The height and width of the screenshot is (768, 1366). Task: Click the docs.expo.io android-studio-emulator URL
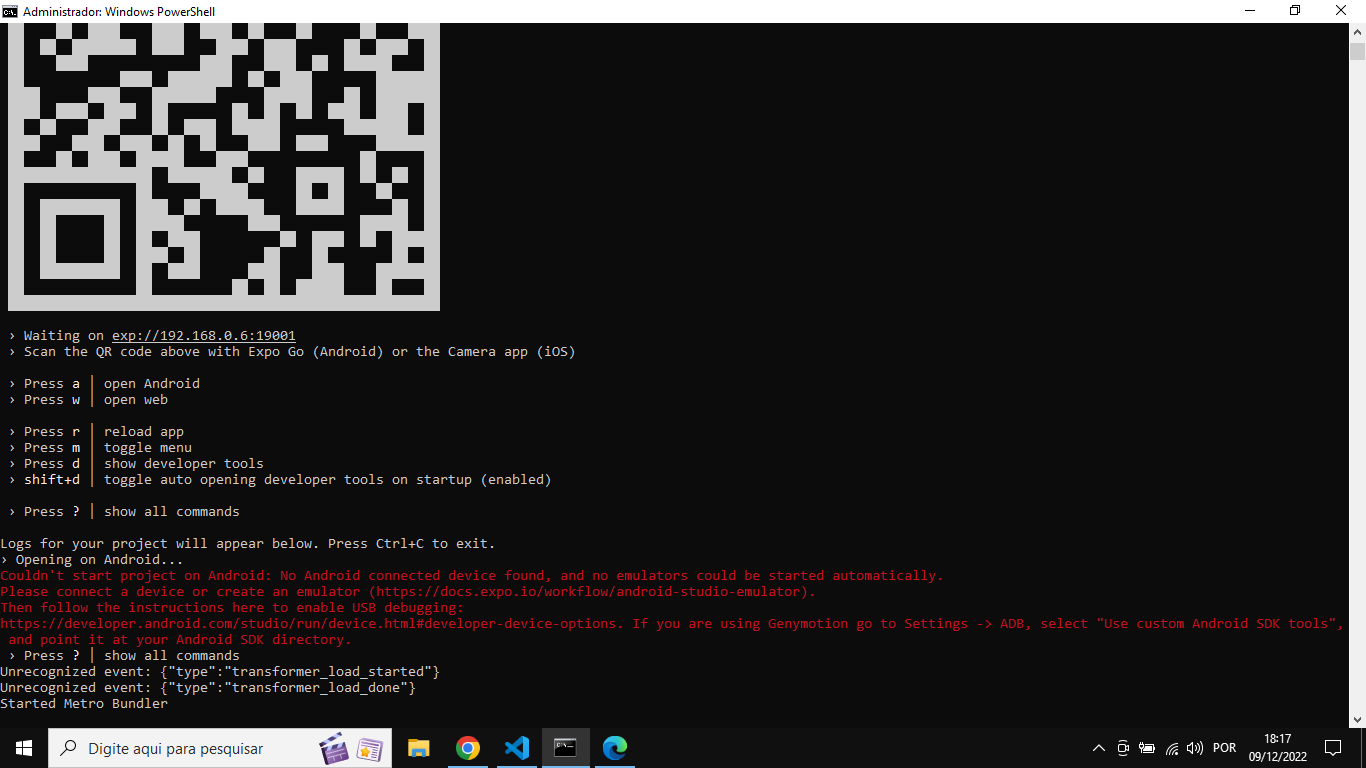(588, 592)
